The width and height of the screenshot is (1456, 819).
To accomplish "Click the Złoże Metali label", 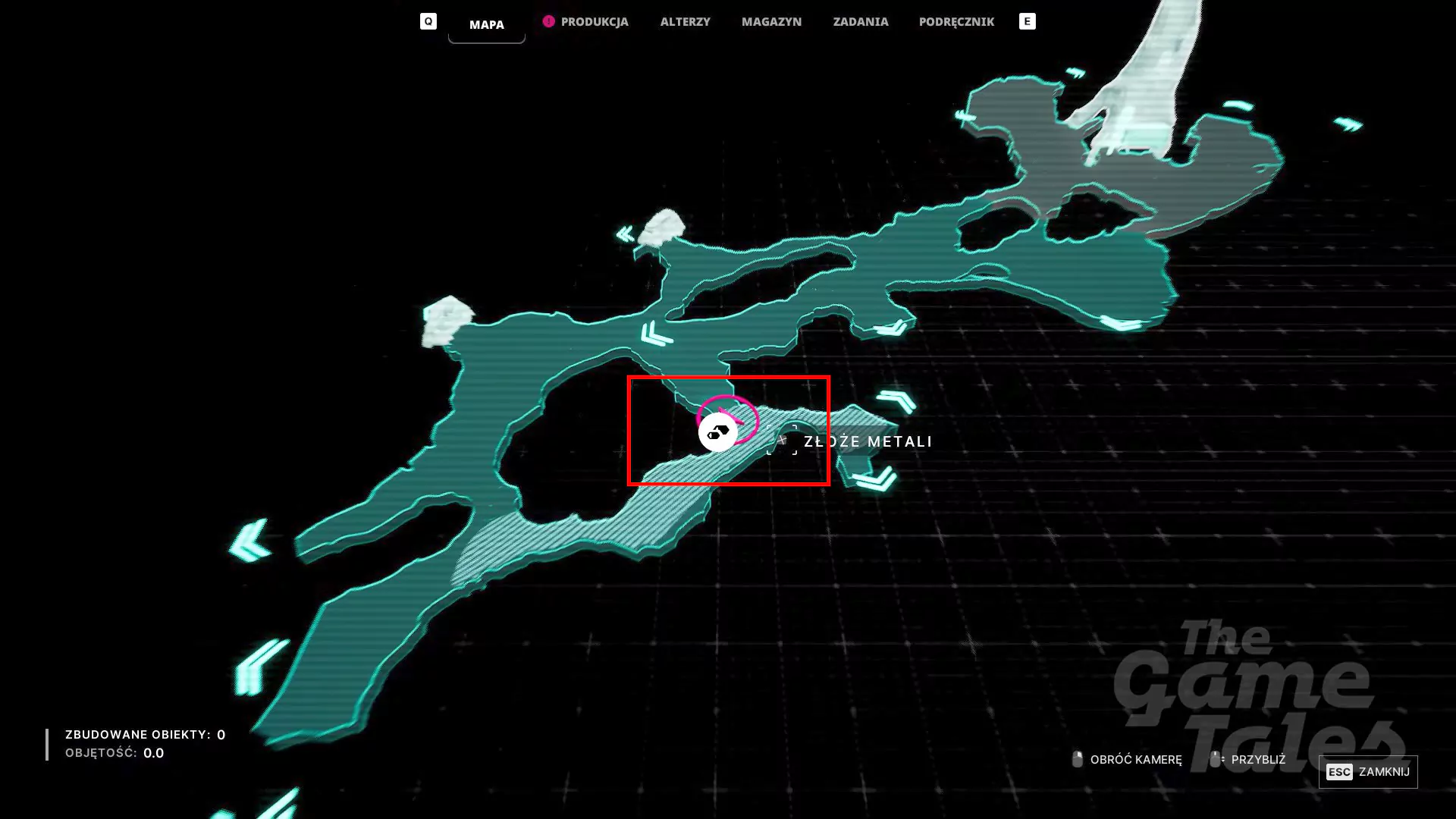I will [868, 441].
